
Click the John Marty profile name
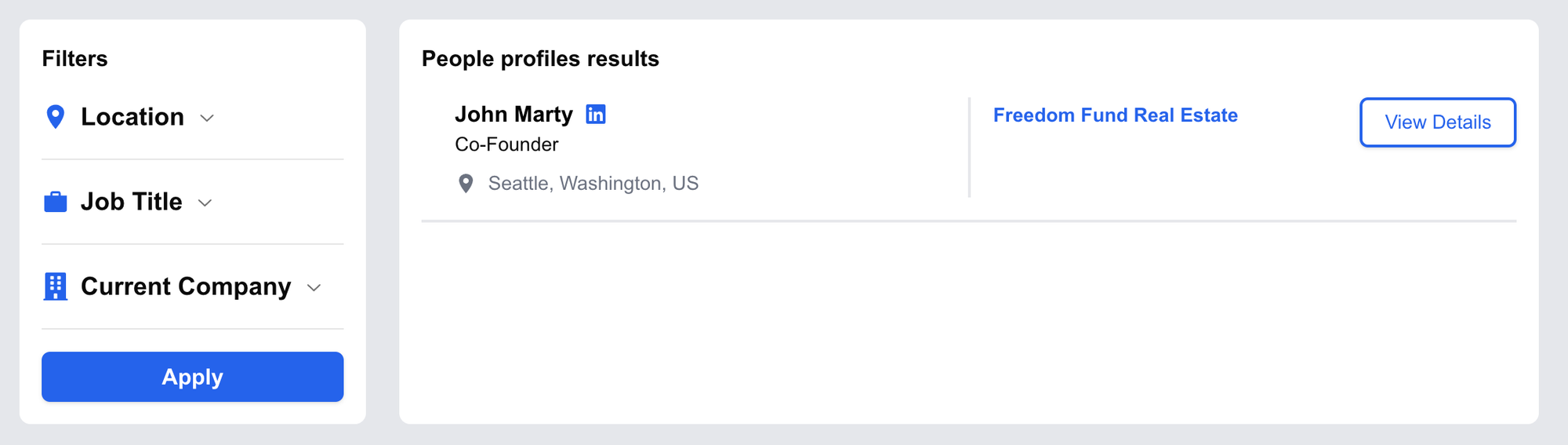pos(514,115)
